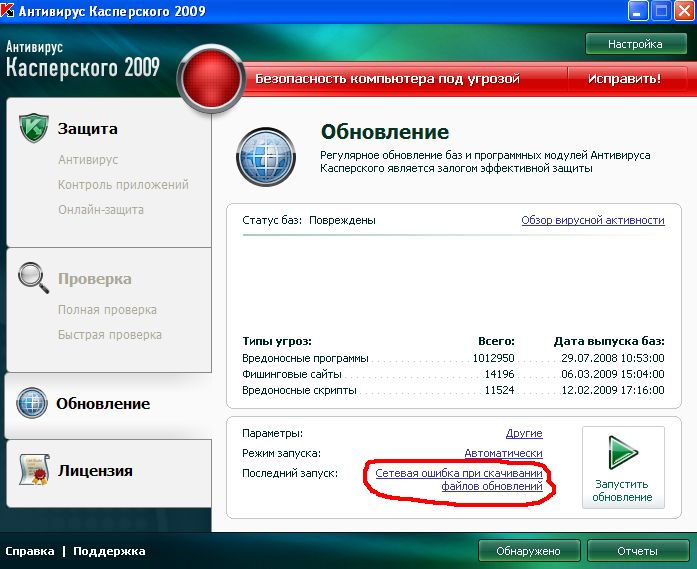Open Обзор вирусной активности link
The width and height of the screenshot is (697, 569).
click(x=593, y=220)
